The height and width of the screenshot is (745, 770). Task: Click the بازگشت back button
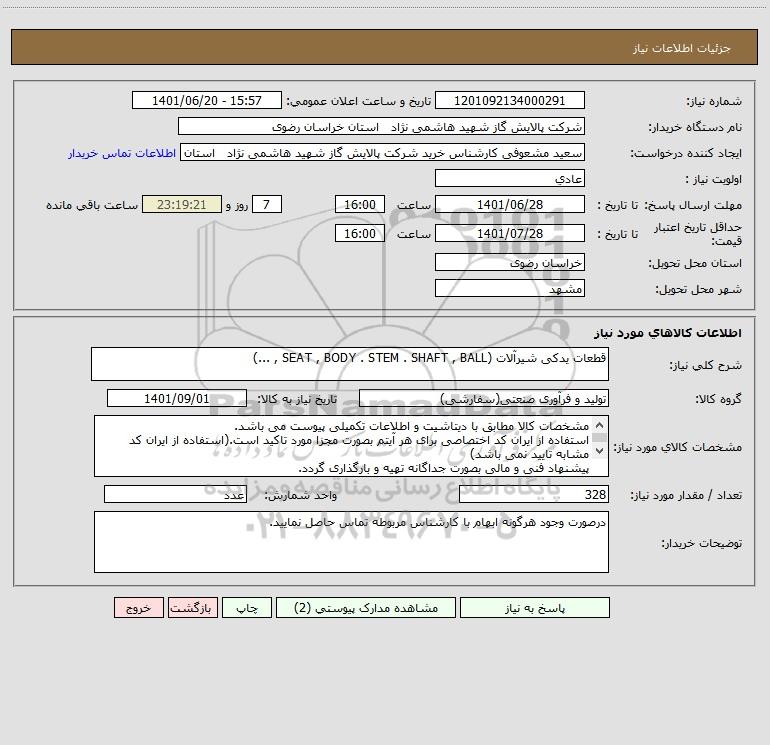coord(189,607)
